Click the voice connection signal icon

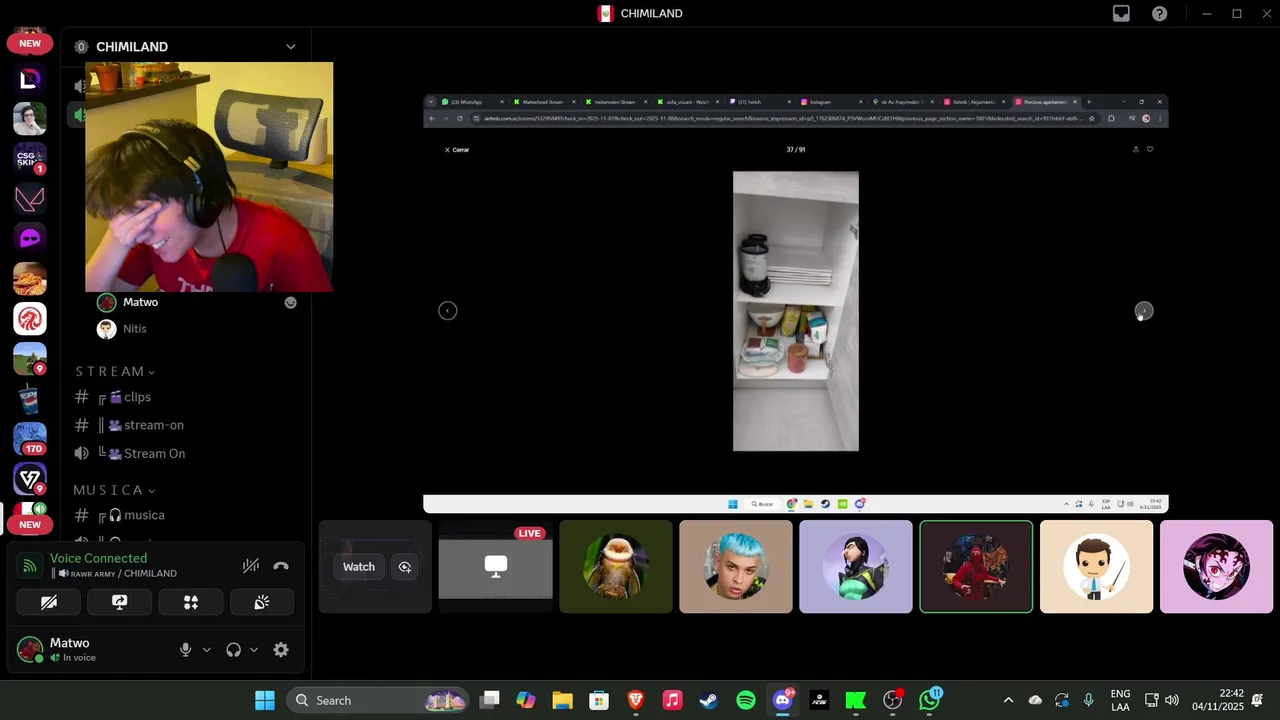tap(30, 566)
